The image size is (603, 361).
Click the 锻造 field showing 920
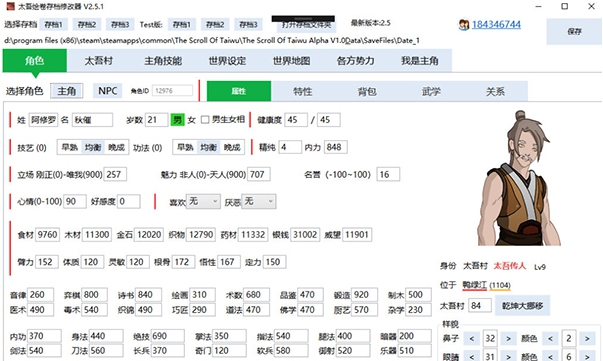[364, 295]
